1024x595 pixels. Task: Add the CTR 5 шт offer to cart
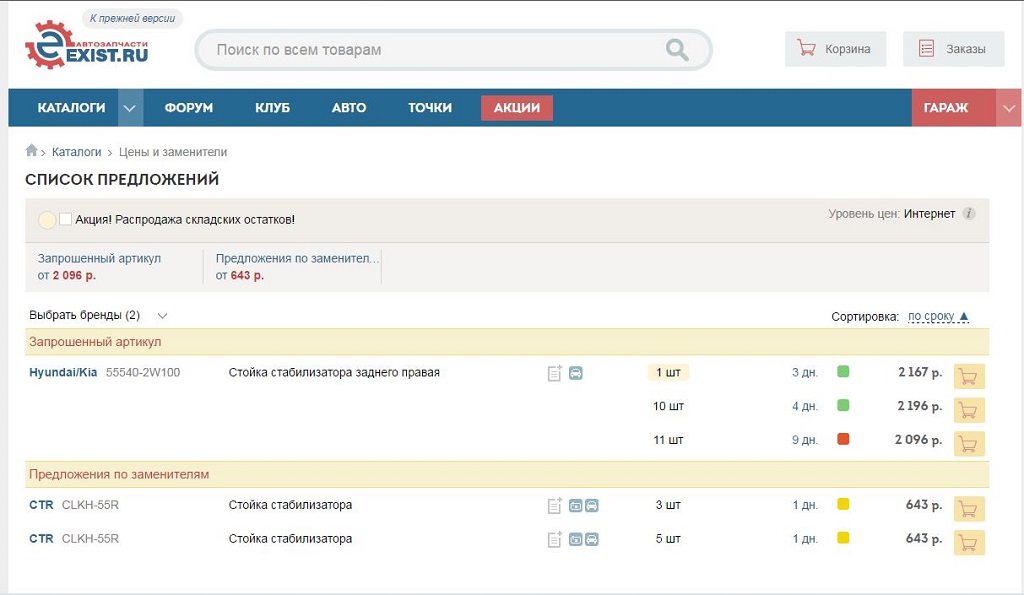point(969,542)
